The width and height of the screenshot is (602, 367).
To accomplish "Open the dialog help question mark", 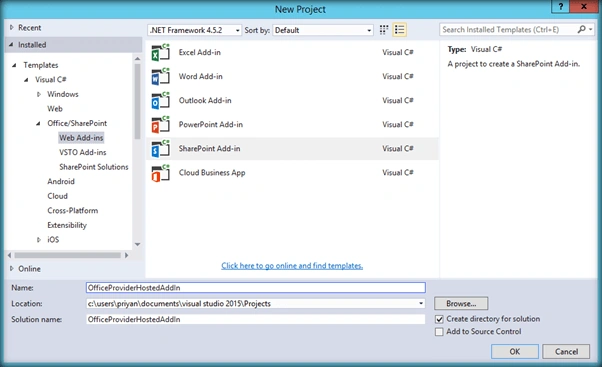I will [x=560, y=7].
